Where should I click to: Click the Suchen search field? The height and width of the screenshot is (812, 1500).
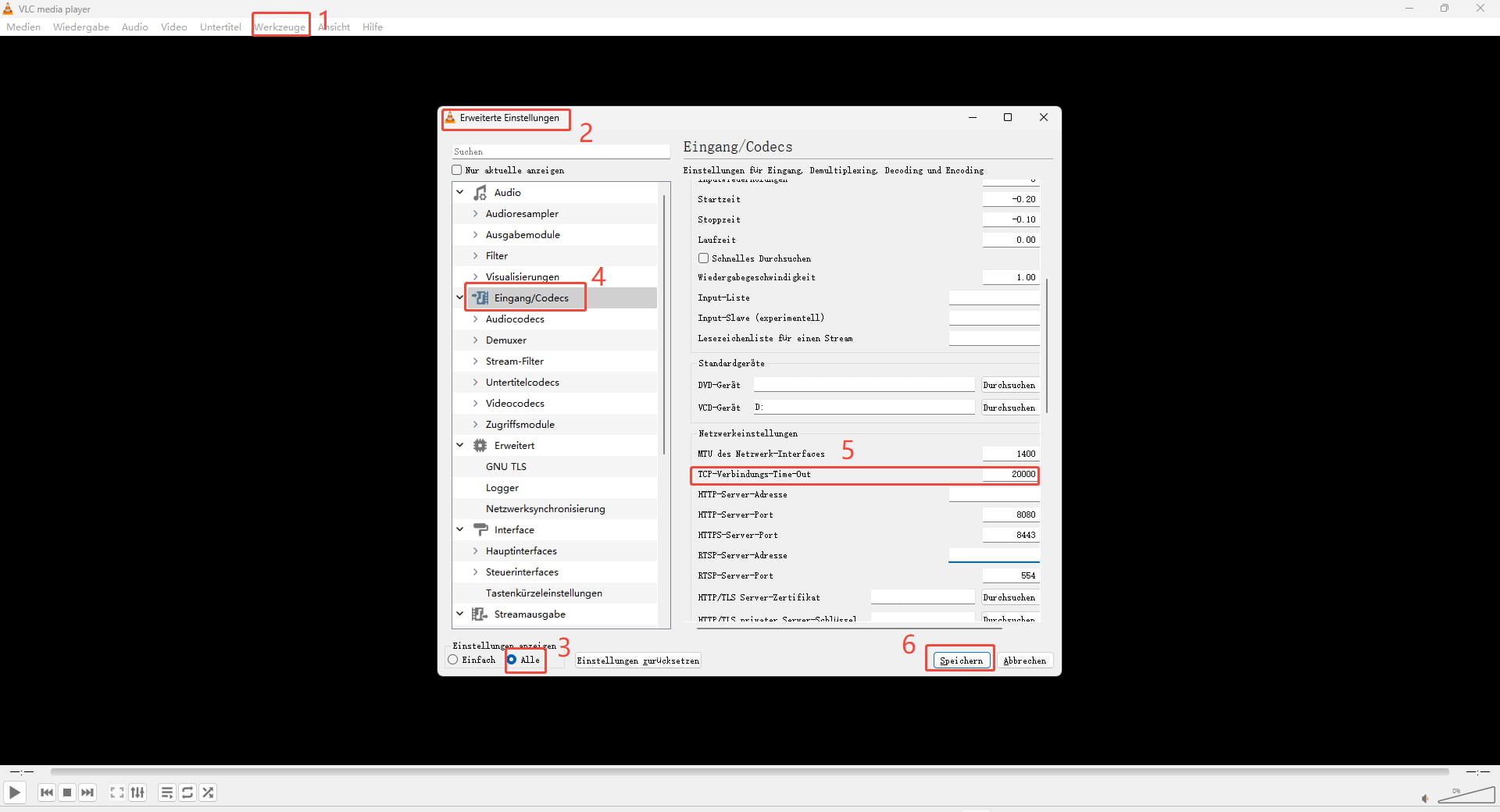pyautogui.click(x=561, y=151)
